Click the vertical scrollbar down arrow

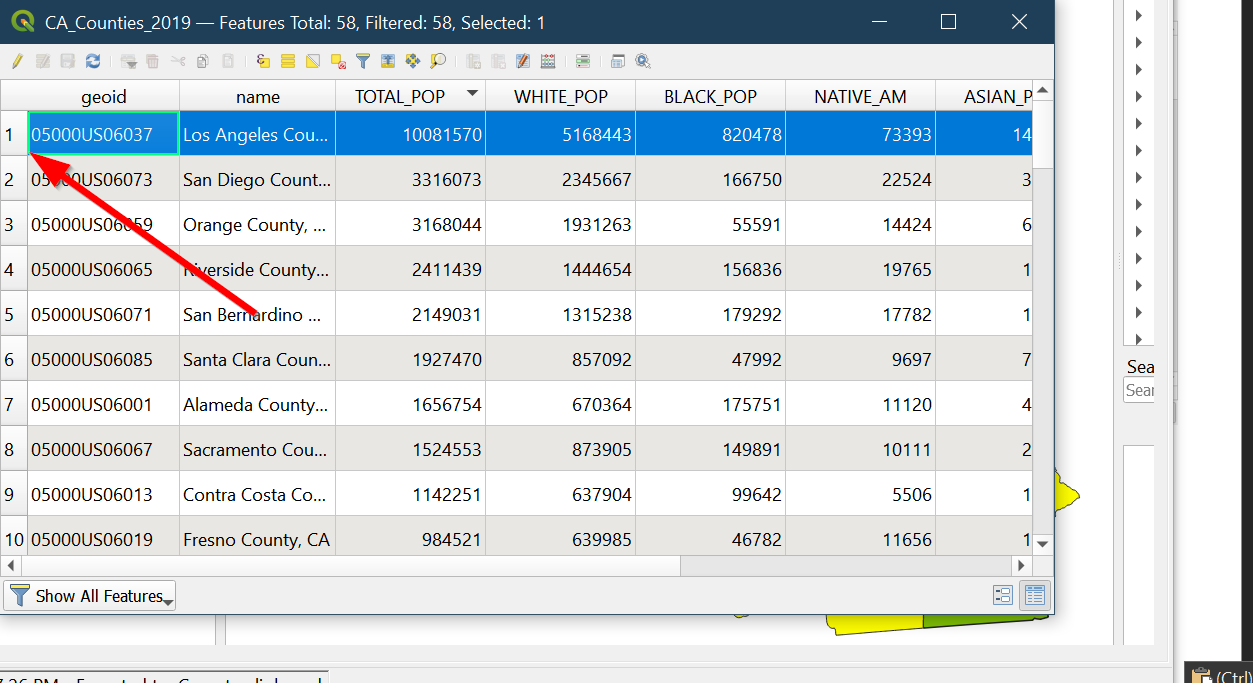[1042, 544]
